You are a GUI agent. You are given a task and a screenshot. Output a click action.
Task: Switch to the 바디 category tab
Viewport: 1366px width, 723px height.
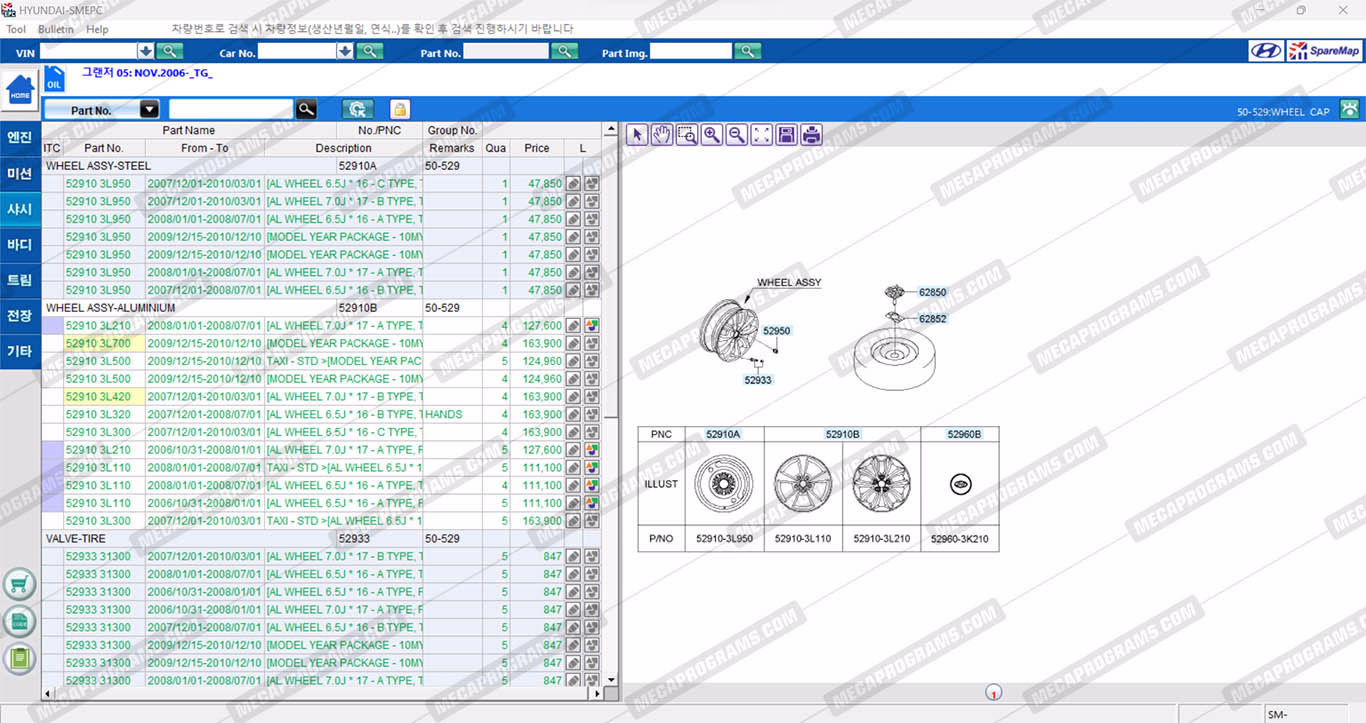20,245
